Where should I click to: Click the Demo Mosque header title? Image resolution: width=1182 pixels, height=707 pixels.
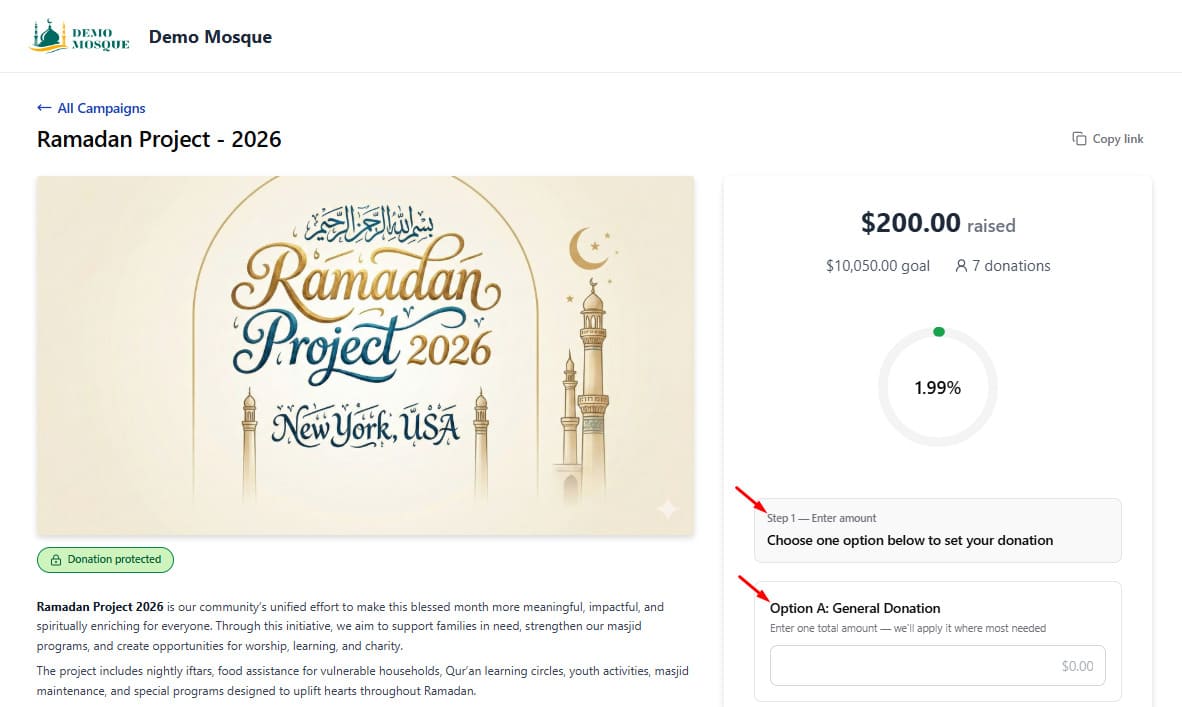pyautogui.click(x=210, y=37)
